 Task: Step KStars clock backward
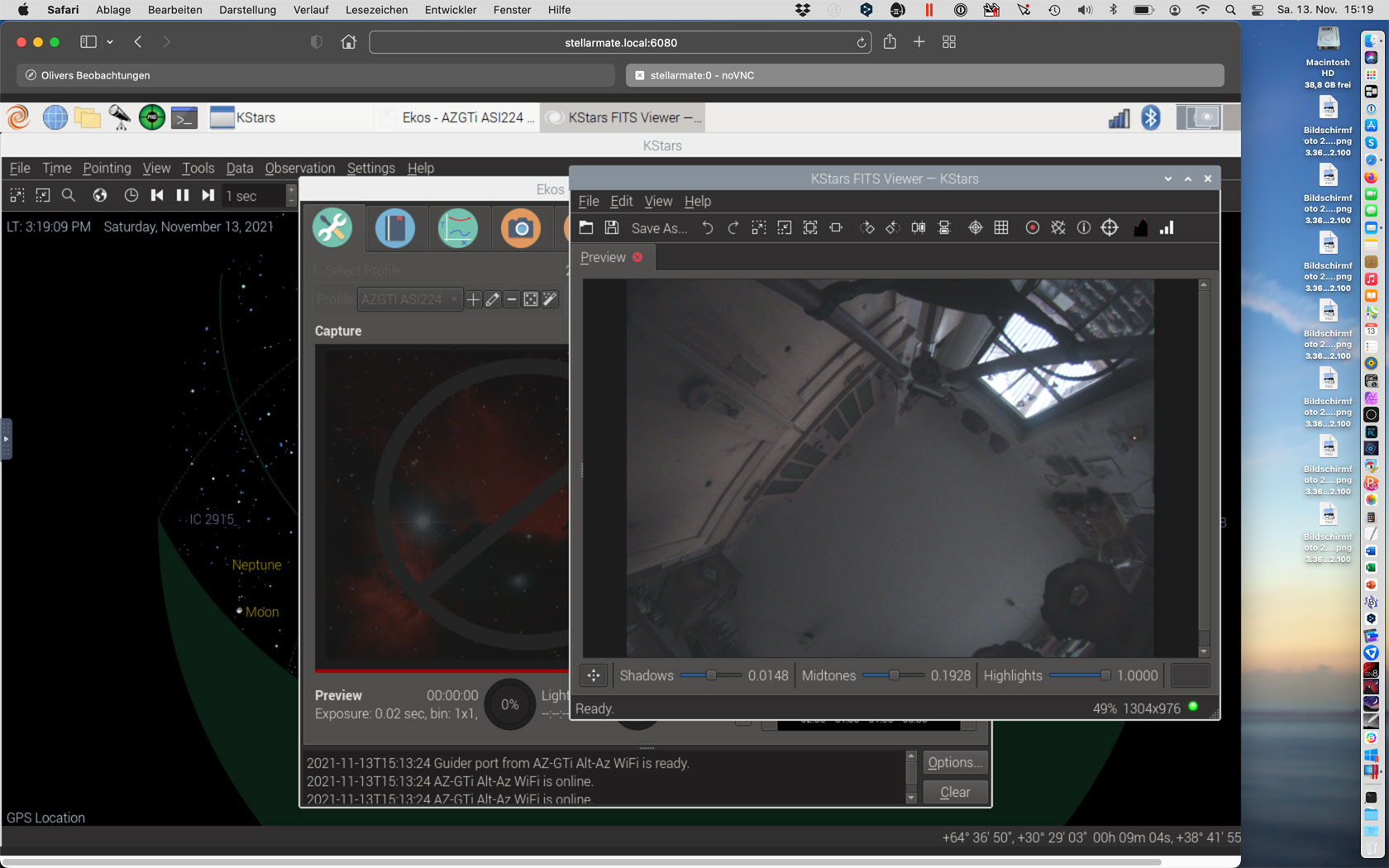pyautogui.click(x=157, y=195)
